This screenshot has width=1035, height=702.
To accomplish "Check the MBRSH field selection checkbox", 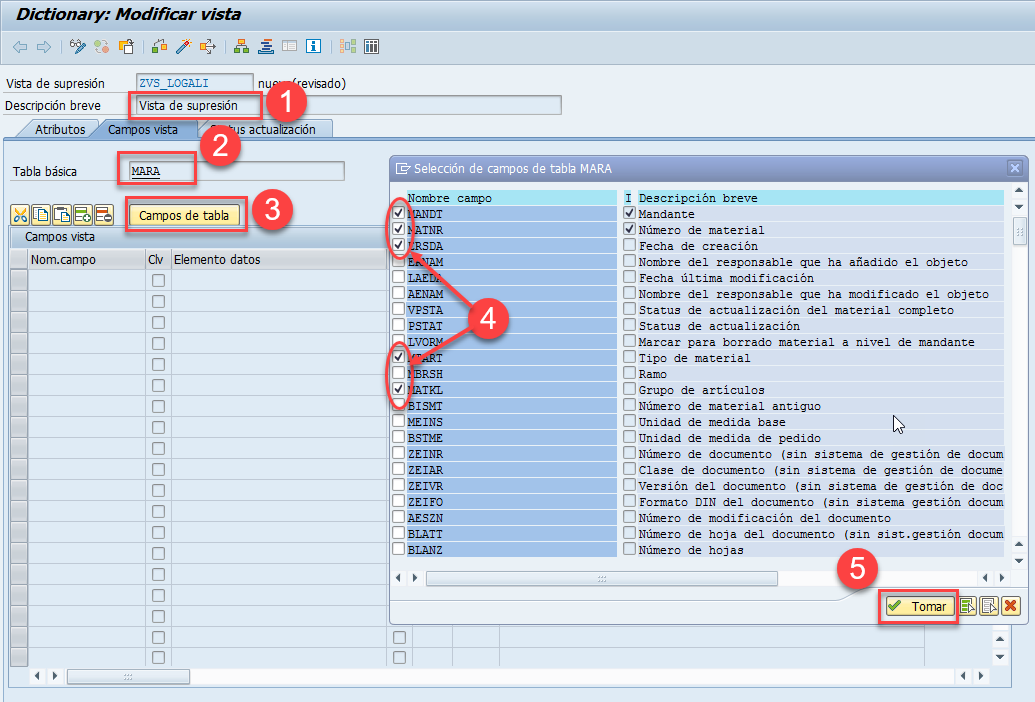I will 399,373.
